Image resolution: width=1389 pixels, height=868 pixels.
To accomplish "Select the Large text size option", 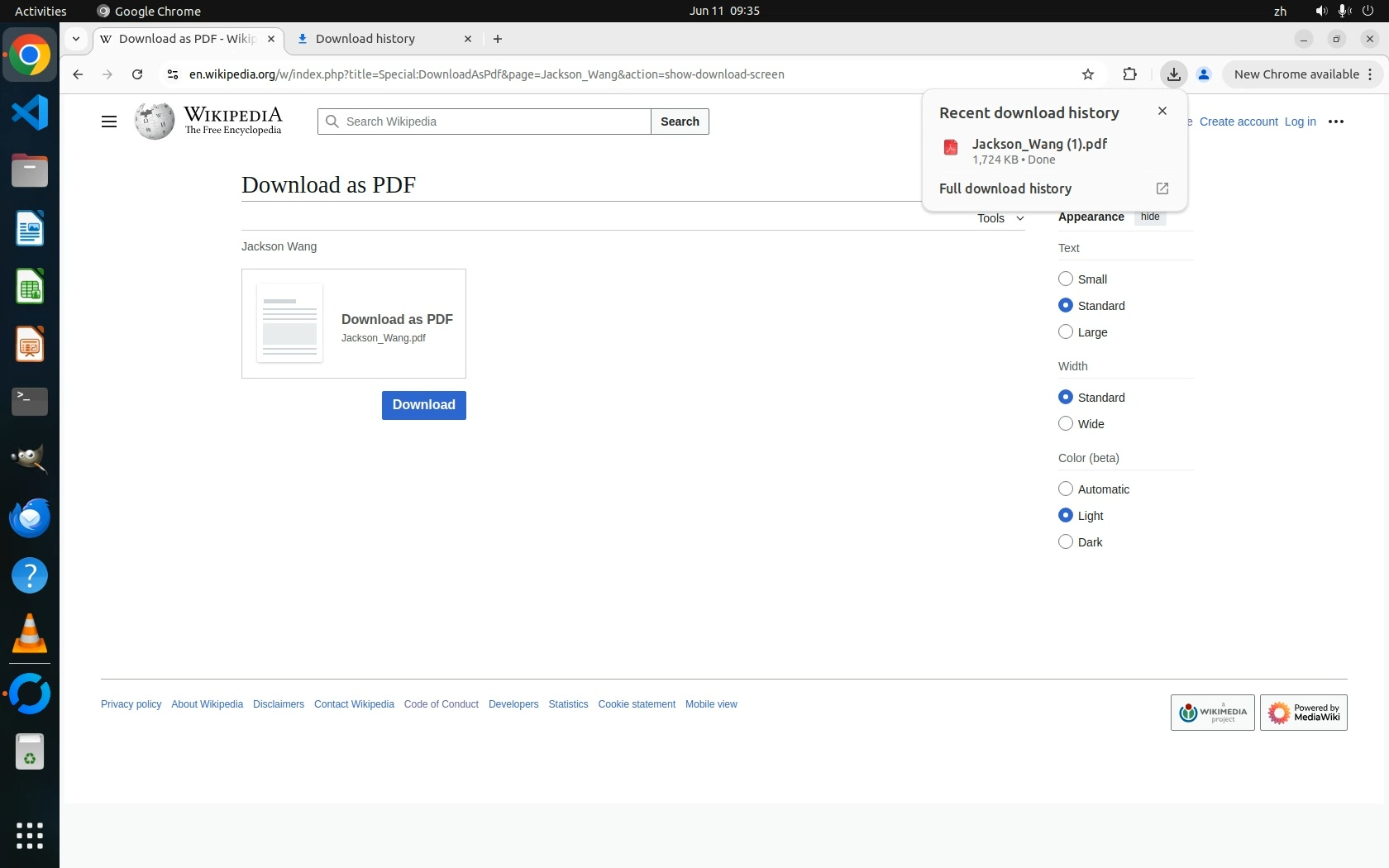I will (x=1066, y=332).
